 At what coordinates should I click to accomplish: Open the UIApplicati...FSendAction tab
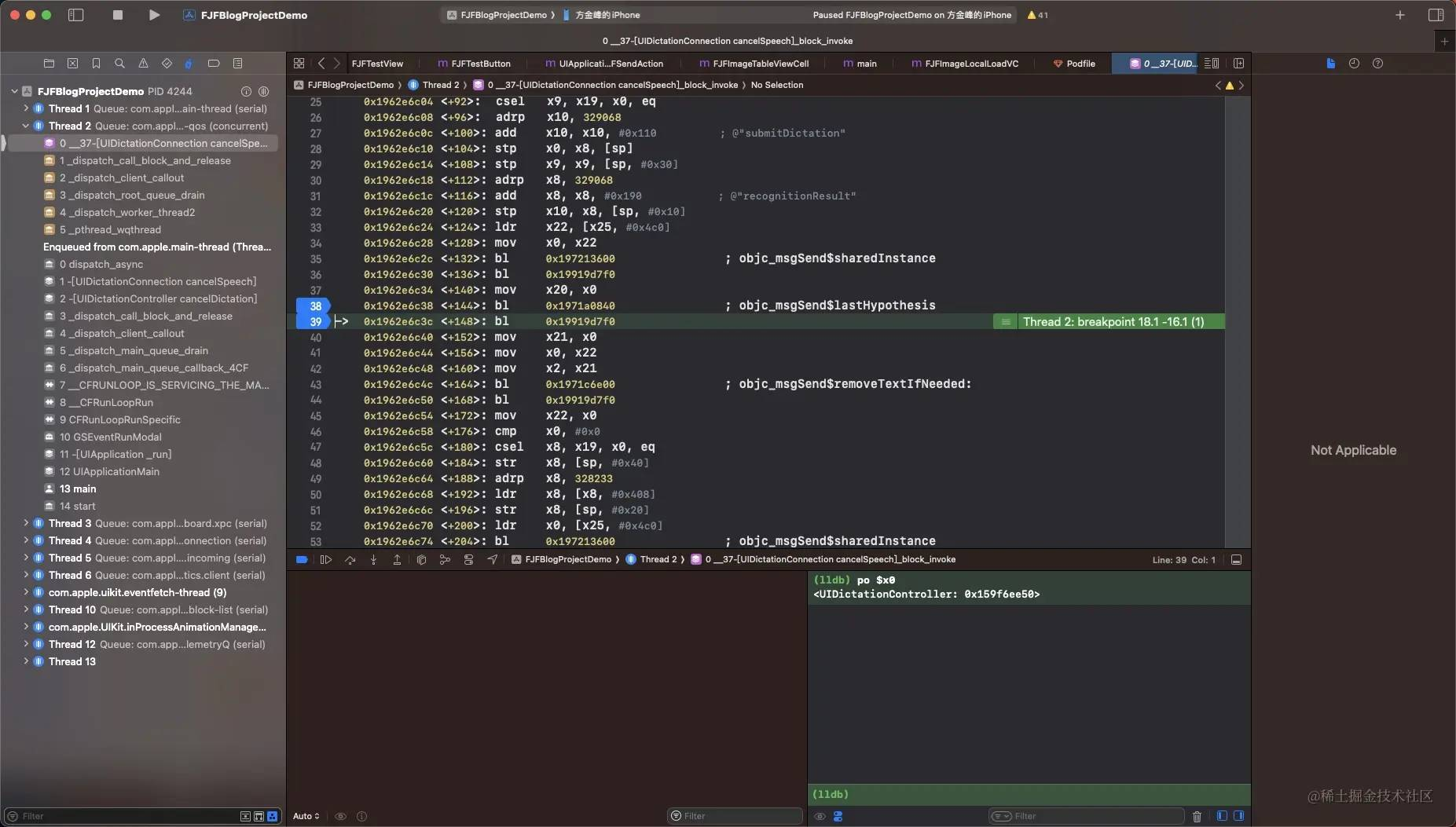pyautogui.click(x=604, y=64)
